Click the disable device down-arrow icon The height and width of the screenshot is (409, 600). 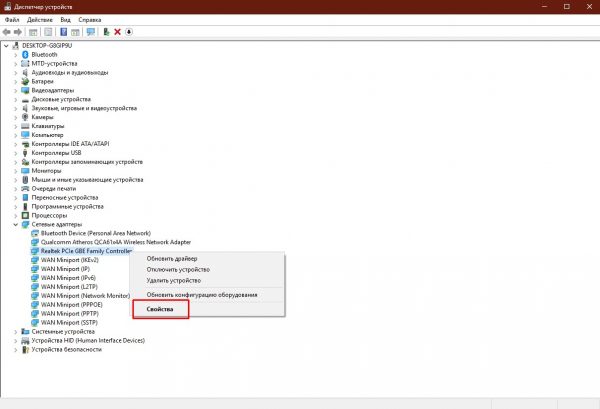click(129, 32)
